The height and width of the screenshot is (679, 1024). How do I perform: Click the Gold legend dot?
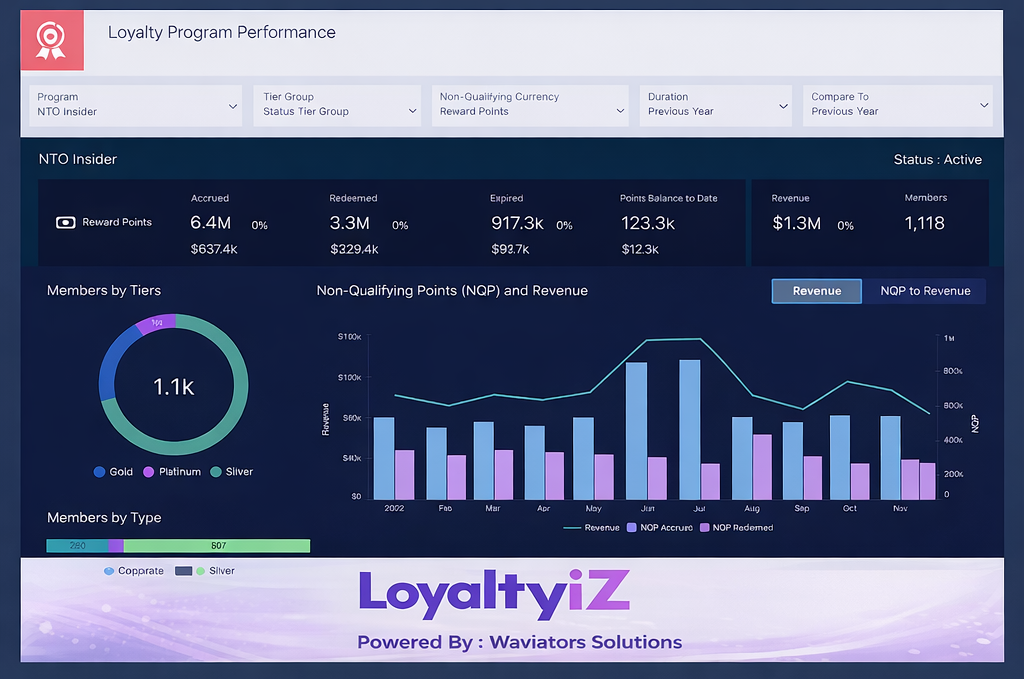point(99,472)
